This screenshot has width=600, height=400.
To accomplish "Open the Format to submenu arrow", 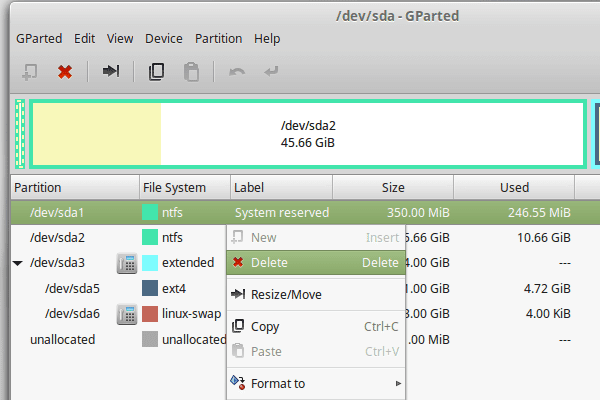I will tap(398, 384).
